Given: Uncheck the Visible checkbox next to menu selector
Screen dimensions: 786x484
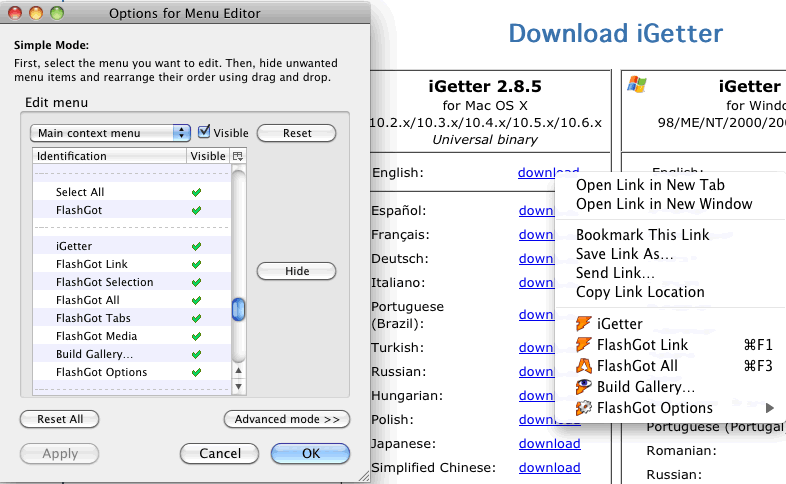Looking at the screenshot, I should click(x=204, y=132).
